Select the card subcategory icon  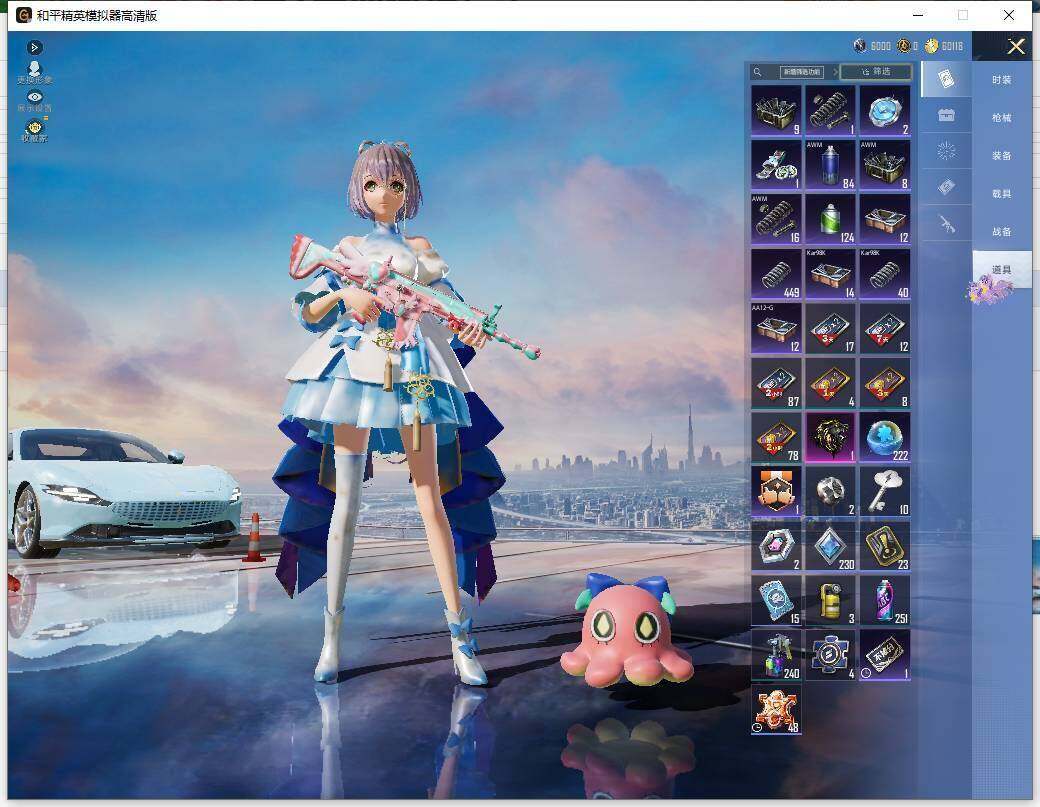coord(946,79)
